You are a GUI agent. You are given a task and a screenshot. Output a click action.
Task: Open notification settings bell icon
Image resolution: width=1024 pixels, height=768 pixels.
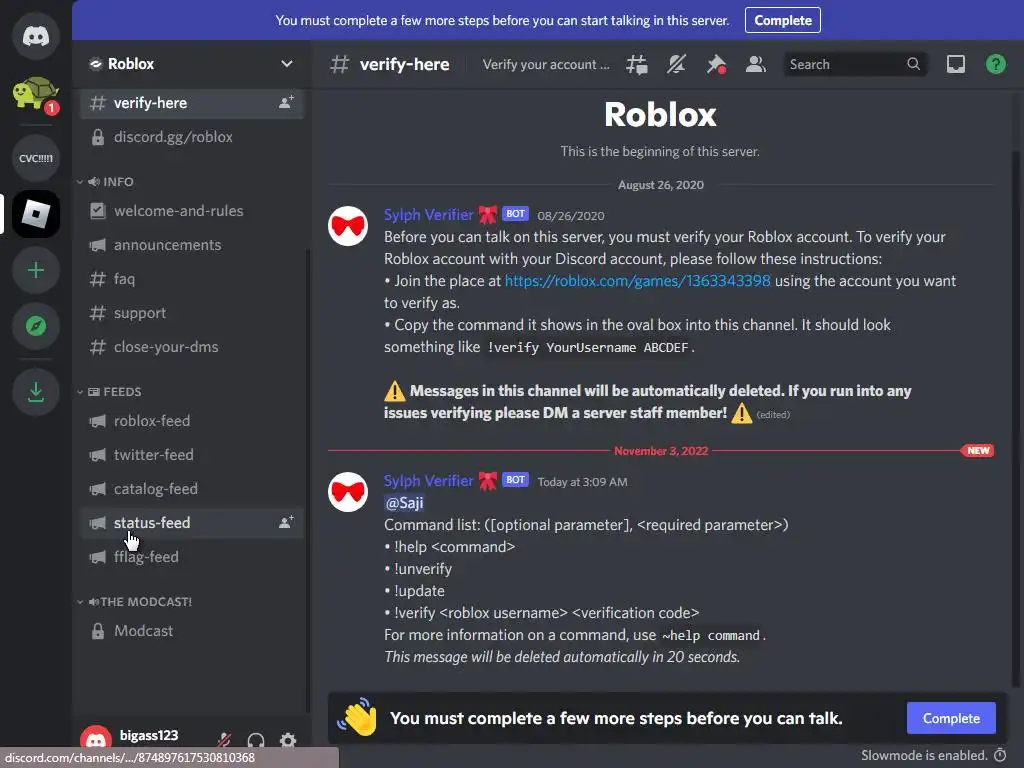677,64
